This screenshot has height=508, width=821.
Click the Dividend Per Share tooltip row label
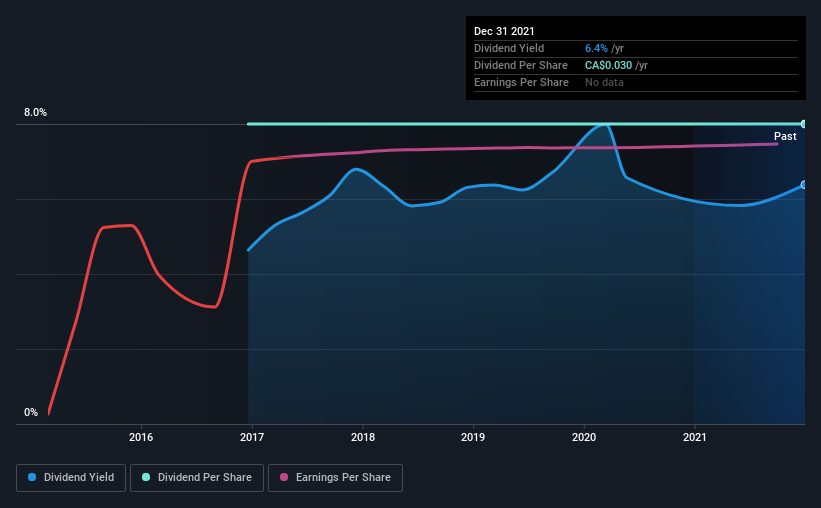pos(520,65)
